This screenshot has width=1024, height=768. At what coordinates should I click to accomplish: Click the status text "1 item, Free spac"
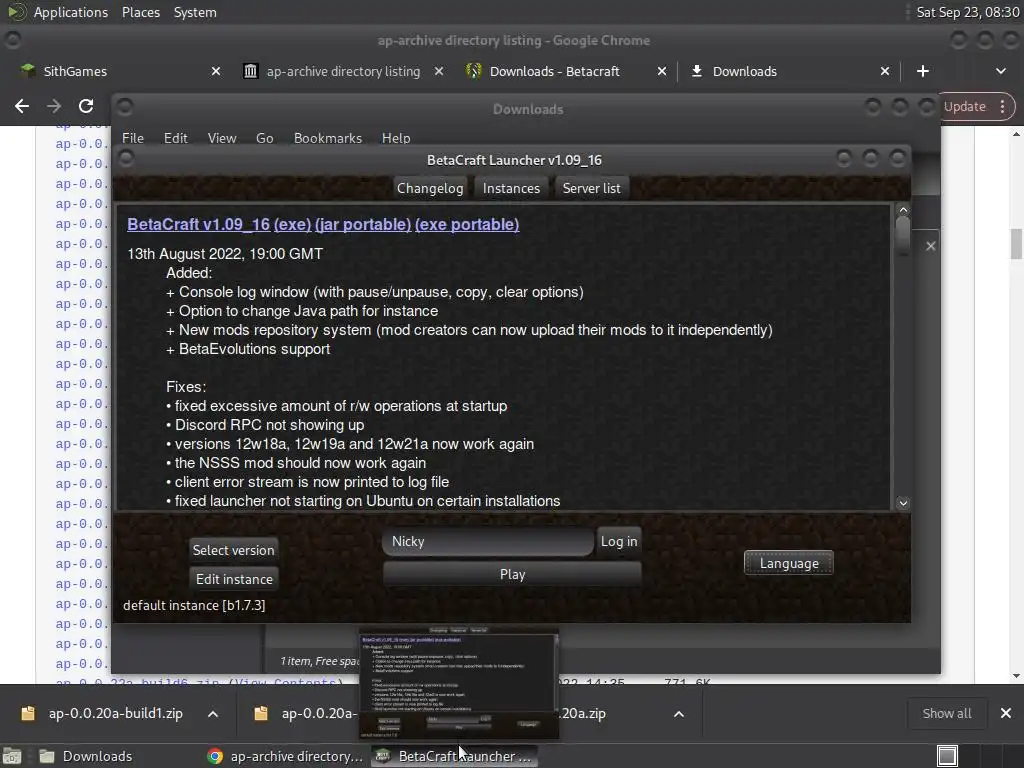point(319,661)
